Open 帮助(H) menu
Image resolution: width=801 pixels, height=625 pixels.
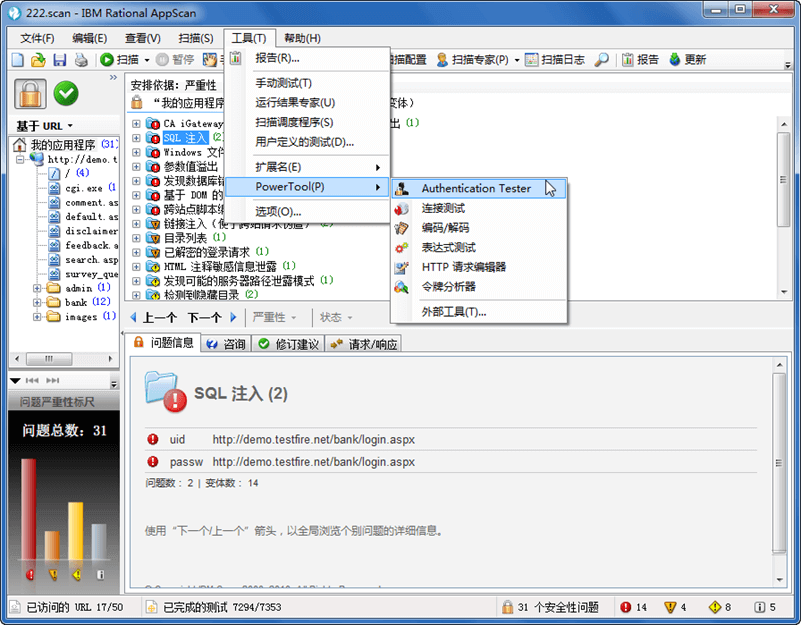pos(302,38)
